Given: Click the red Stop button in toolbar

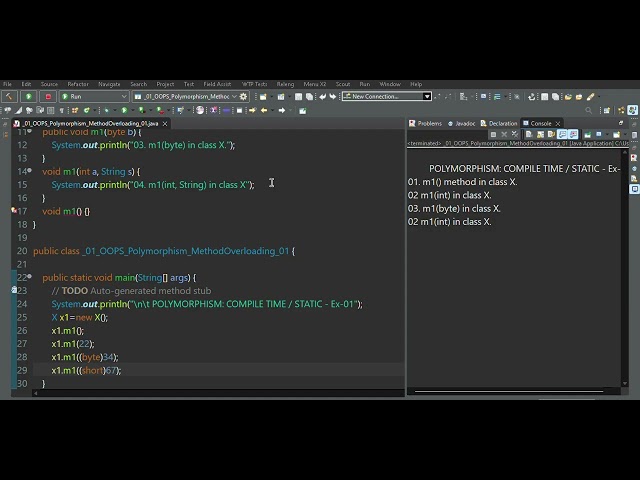Looking at the screenshot, I should coord(48,96).
